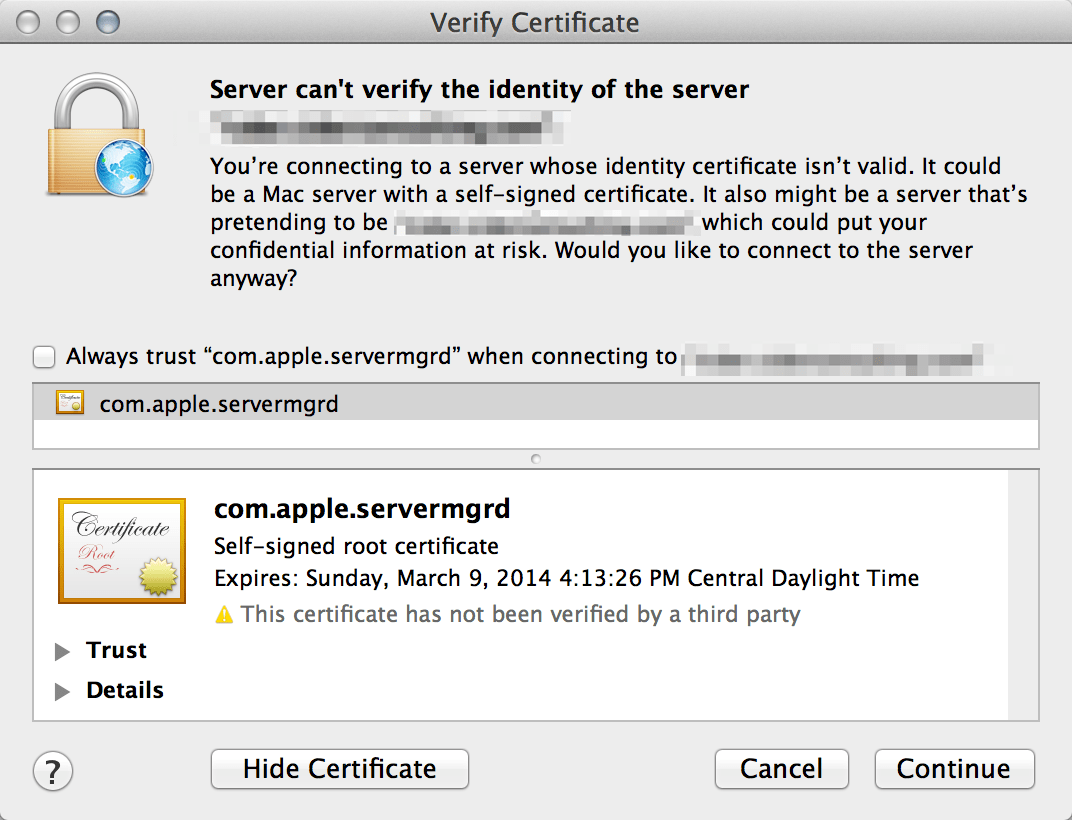Click 'This certificate has not been verified' warning text

click(520, 614)
